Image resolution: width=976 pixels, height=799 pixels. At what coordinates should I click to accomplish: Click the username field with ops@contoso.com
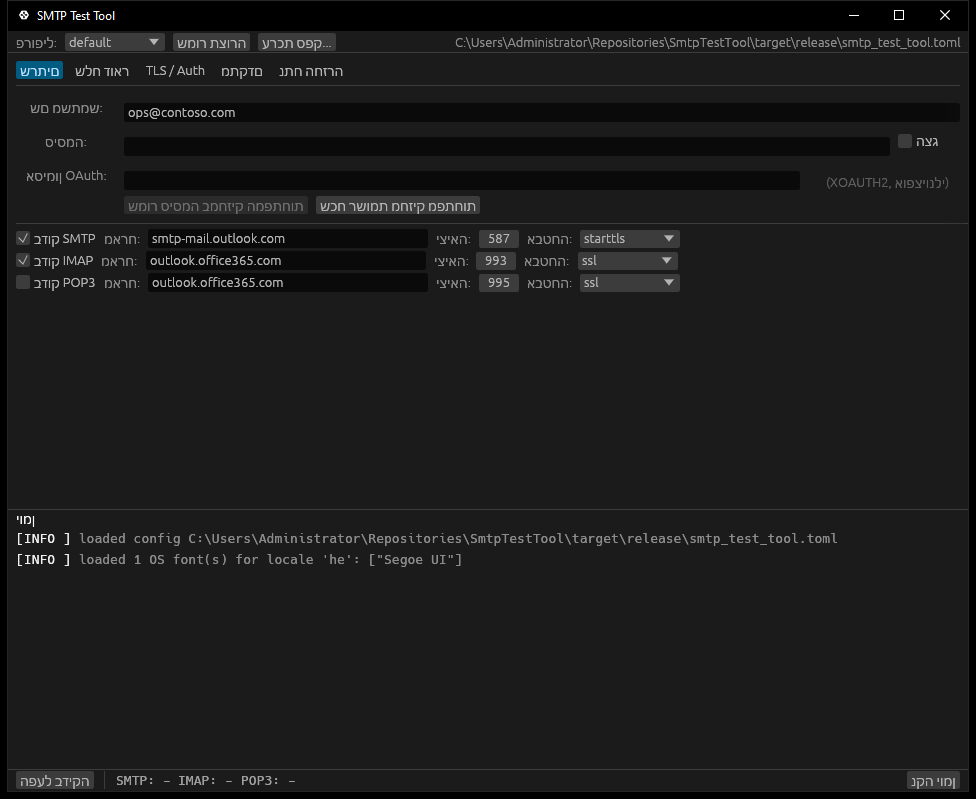pyautogui.click(x=542, y=113)
